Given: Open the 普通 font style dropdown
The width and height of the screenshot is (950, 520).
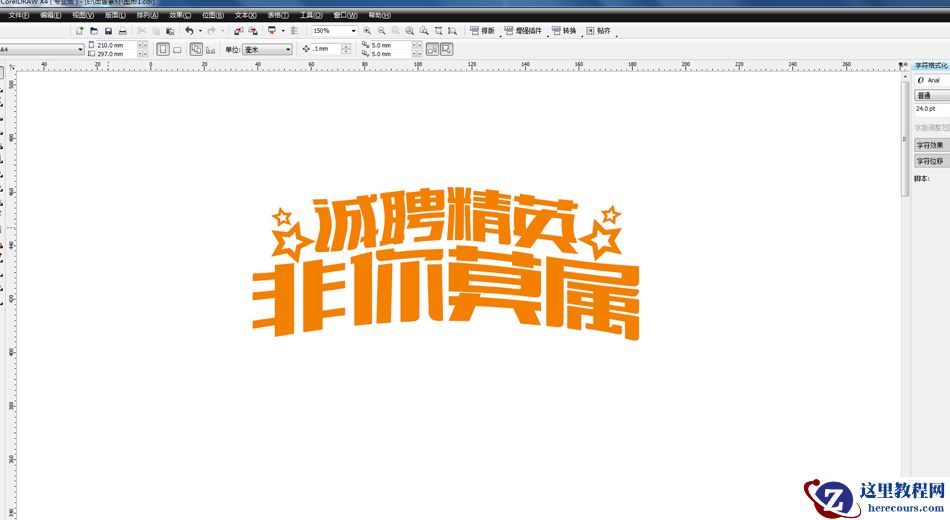Looking at the screenshot, I should (x=932, y=96).
